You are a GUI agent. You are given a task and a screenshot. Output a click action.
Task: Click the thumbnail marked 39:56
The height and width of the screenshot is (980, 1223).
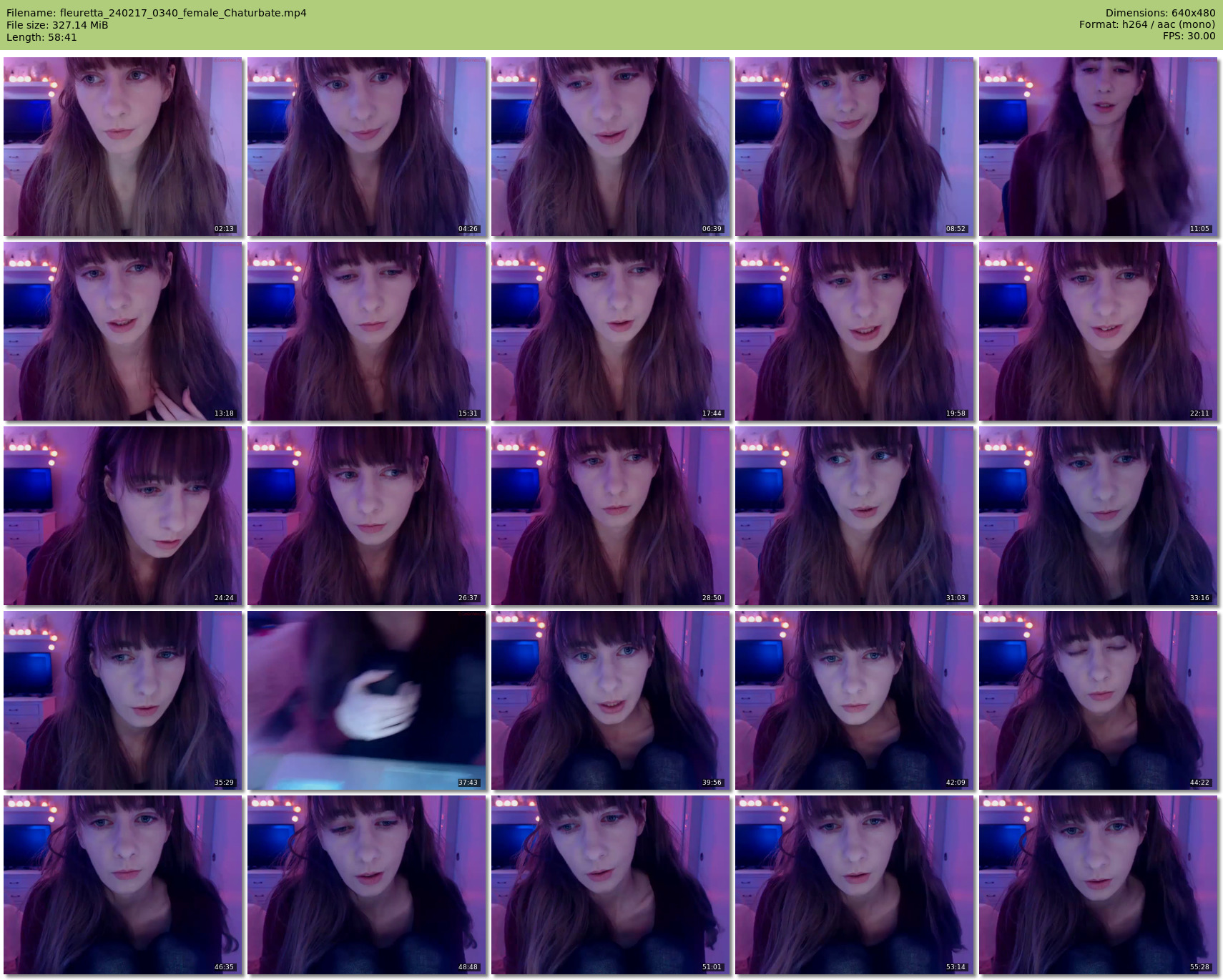pos(611,700)
